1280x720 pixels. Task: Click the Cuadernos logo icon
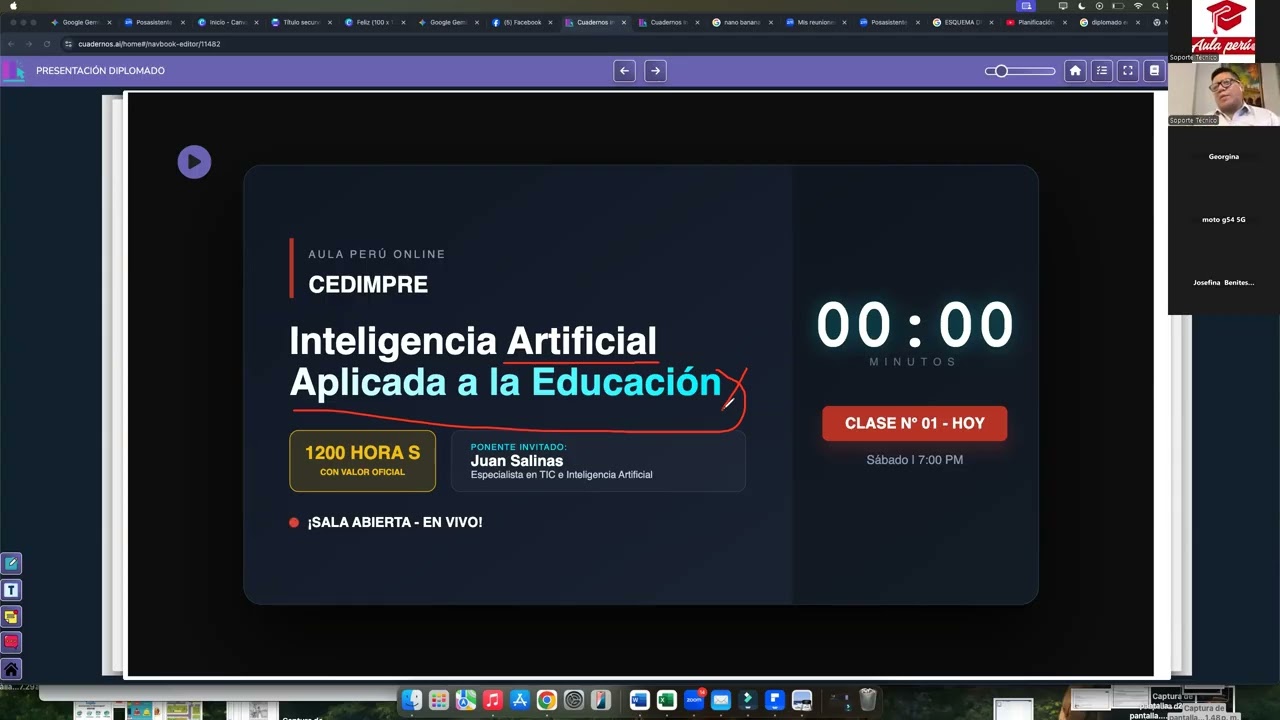[x=13, y=71]
